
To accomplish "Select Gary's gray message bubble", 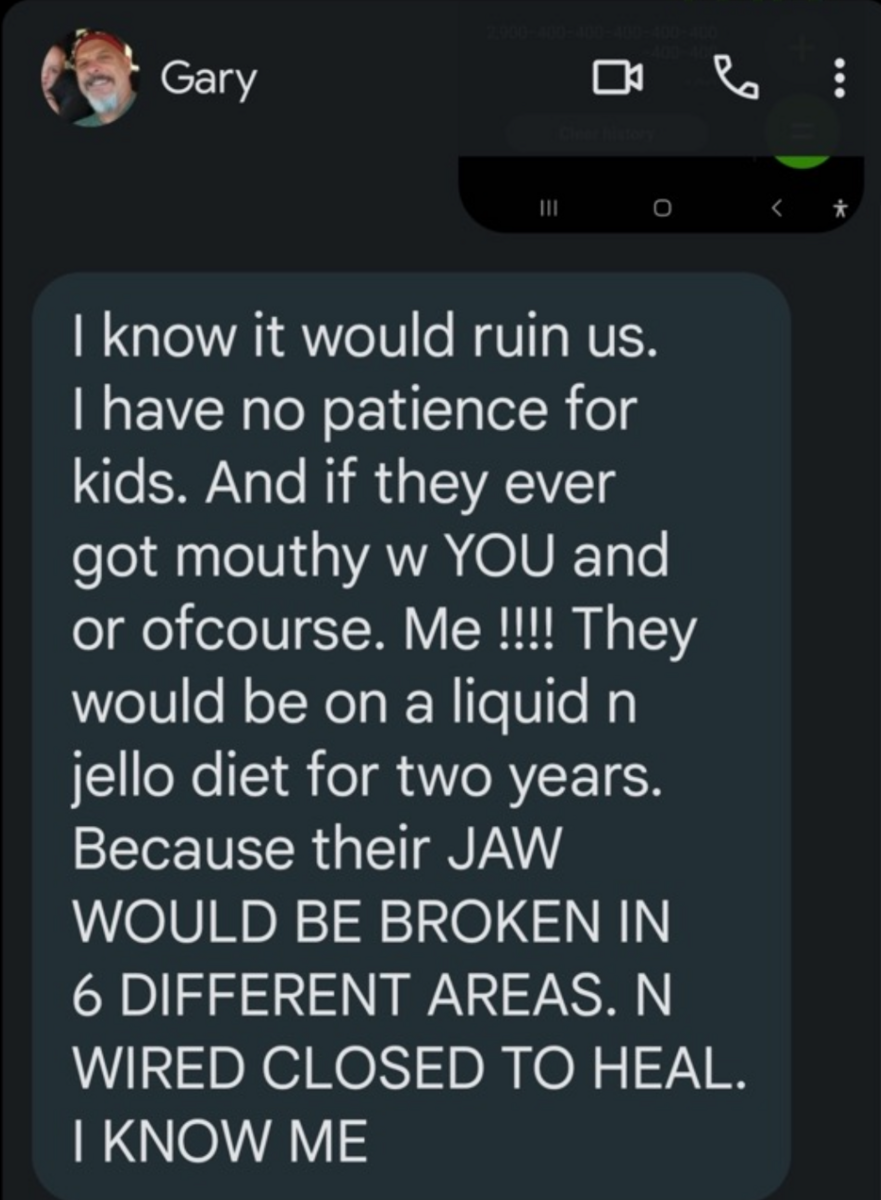I will click(x=410, y=730).
